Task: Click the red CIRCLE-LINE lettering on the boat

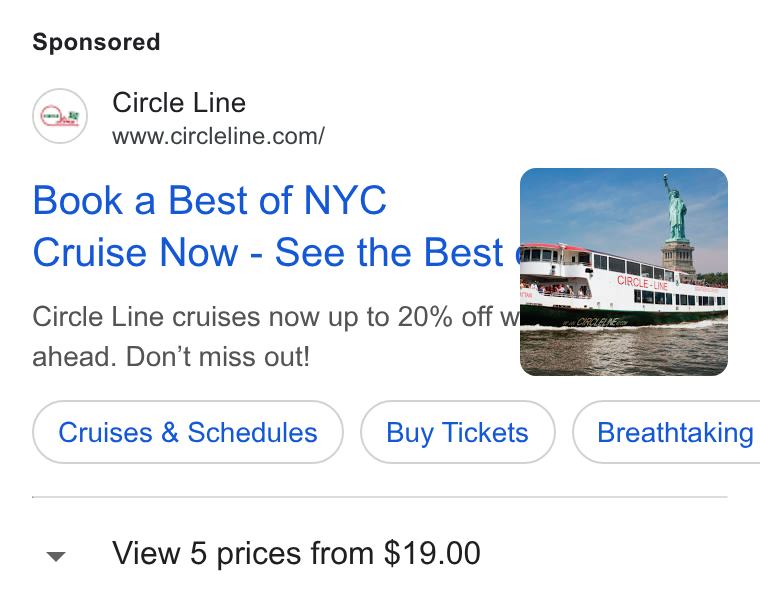Action: click(642, 283)
